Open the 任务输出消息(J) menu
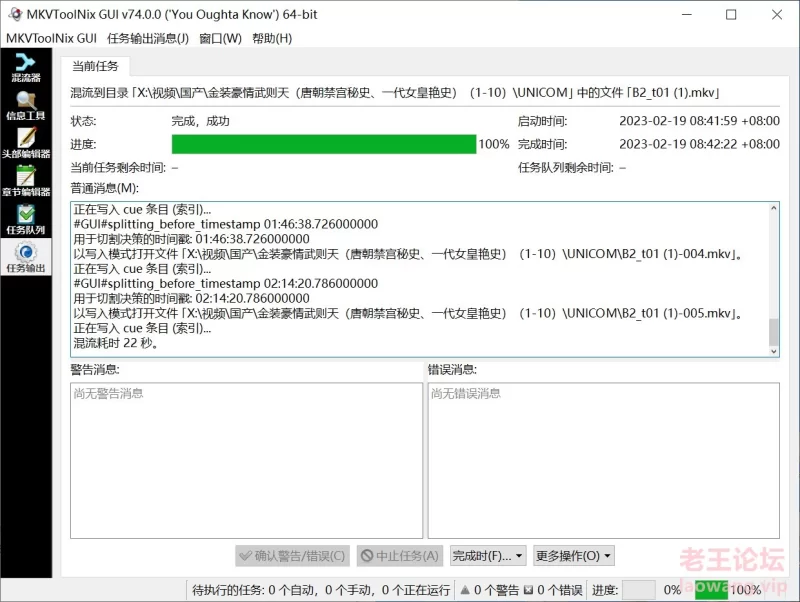The height and width of the screenshot is (602, 800). (x=148, y=38)
